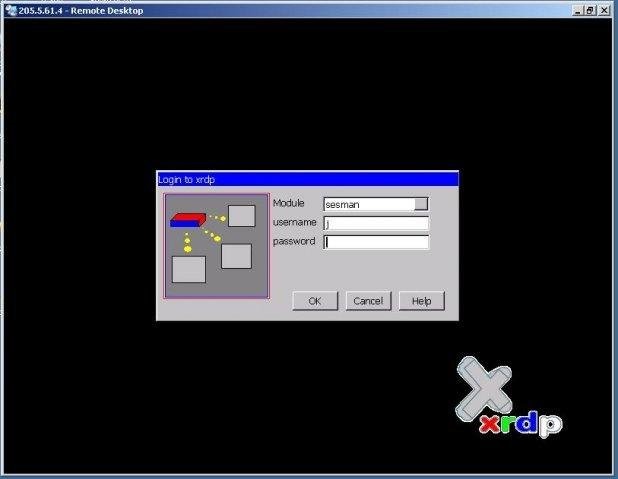Select the sesman Module combo box
The width and height of the screenshot is (618, 479).
376,204
